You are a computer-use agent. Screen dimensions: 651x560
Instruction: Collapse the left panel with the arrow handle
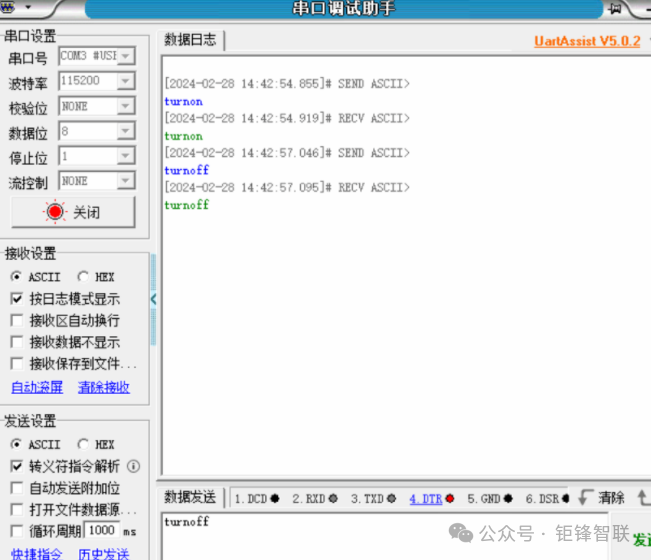point(153,299)
